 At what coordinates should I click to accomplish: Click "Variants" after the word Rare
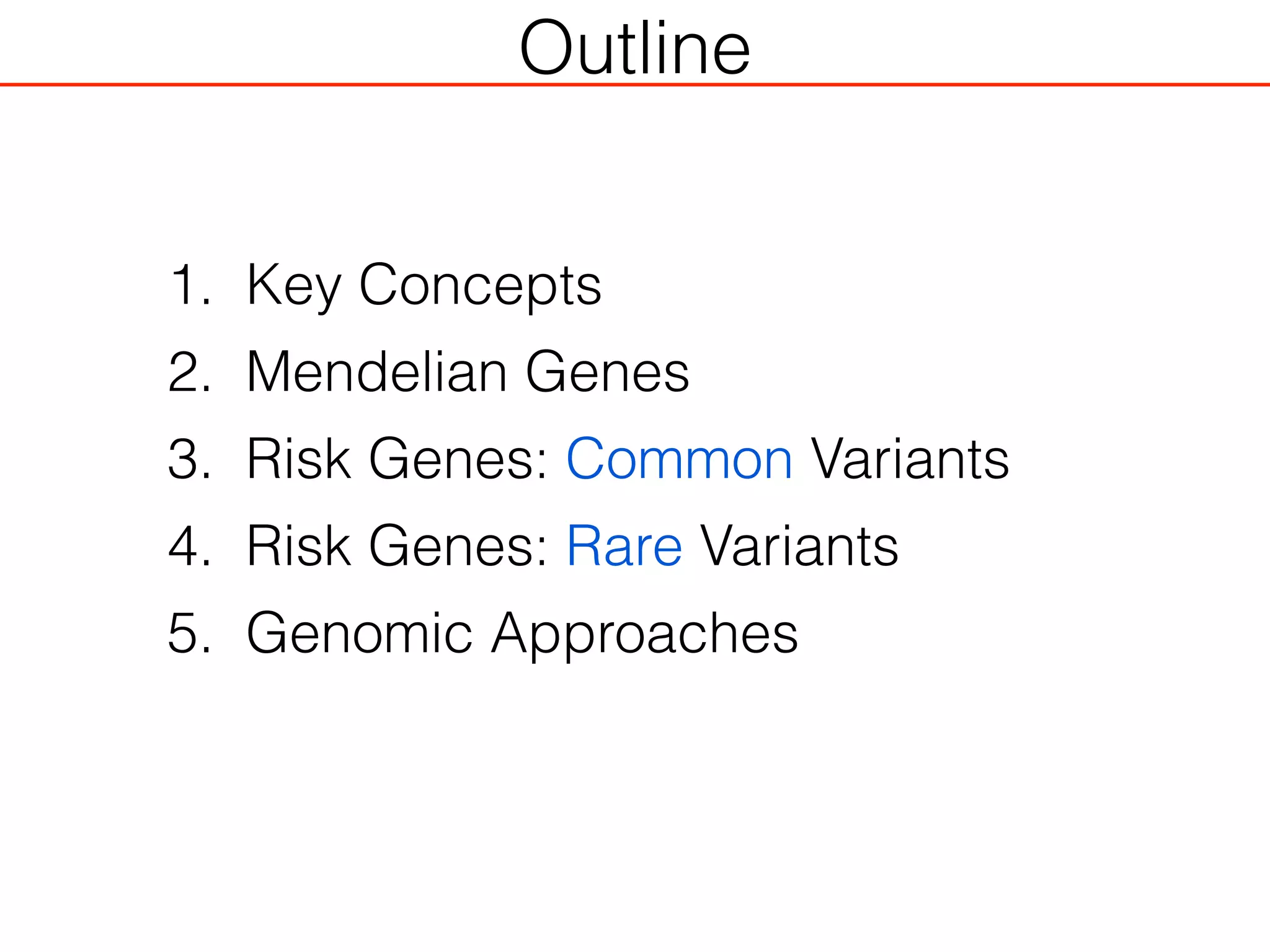(799, 546)
